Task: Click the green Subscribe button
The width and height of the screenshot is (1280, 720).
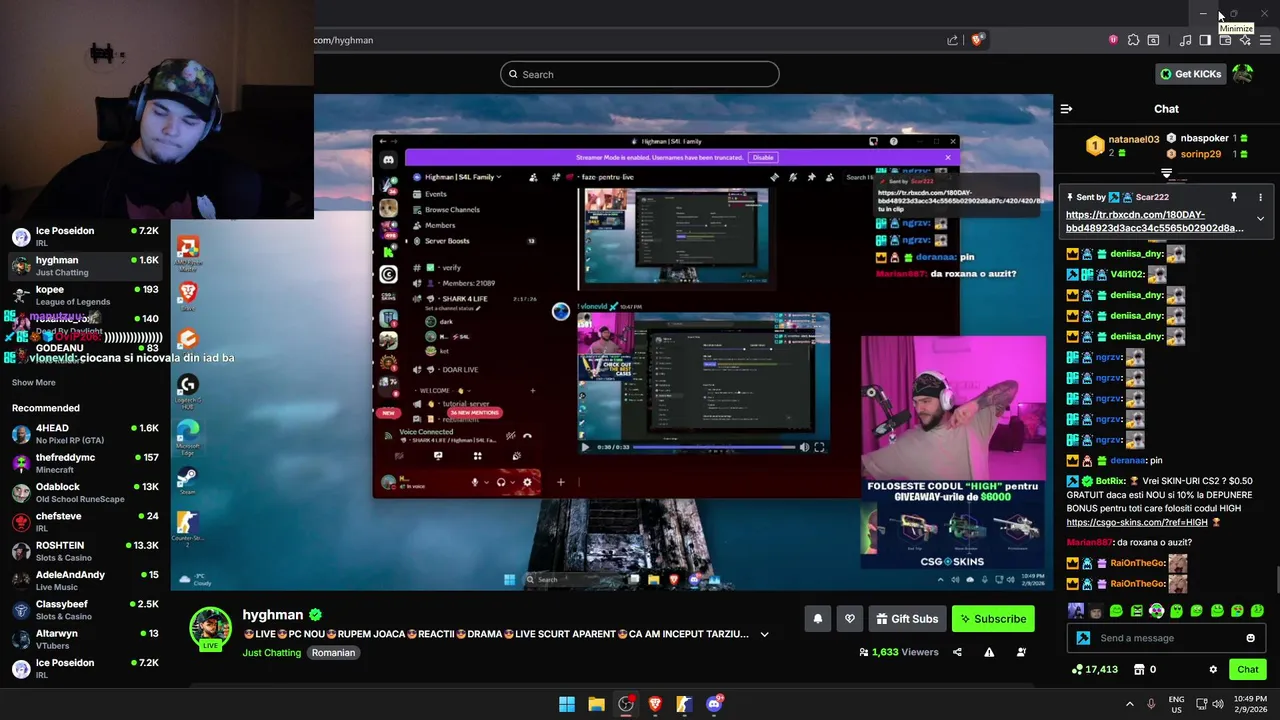Action: click(x=993, y=619)
